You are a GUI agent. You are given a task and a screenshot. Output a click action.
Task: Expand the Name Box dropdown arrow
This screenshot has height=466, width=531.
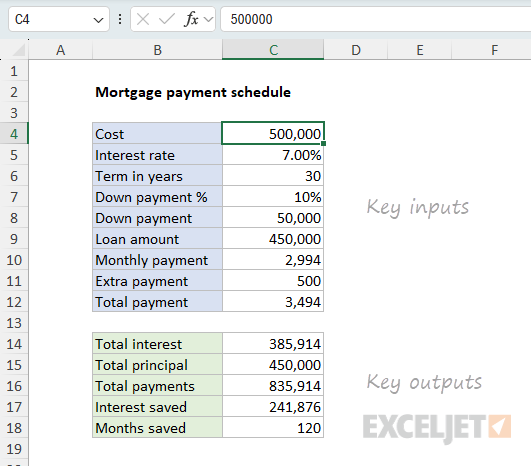(98, 20)
